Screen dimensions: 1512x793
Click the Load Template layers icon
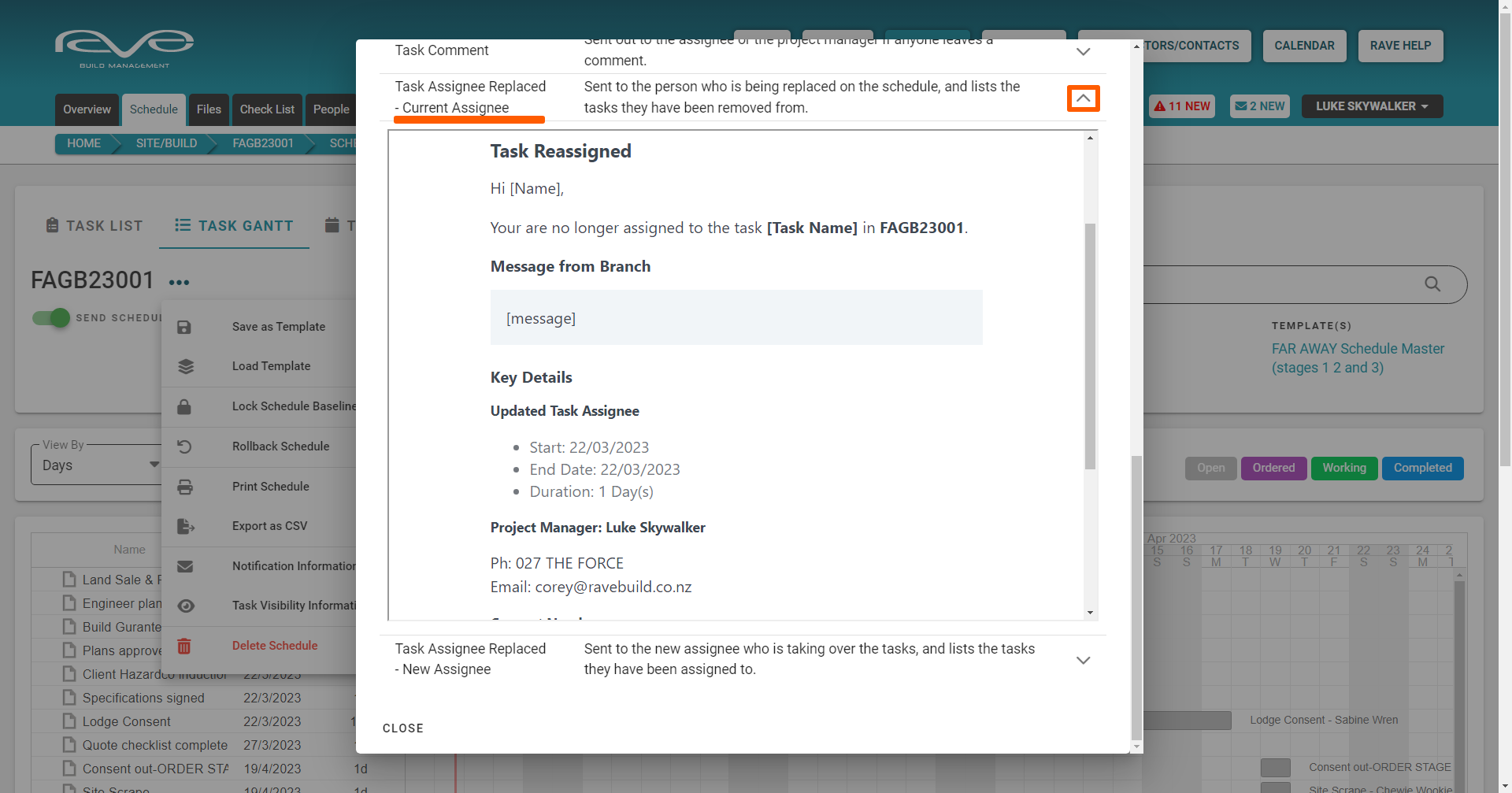[186, 366]
